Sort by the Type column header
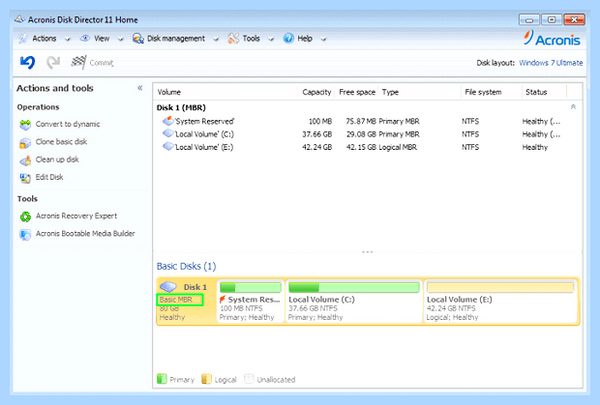The height and width of the screenshot is (405, 600). (390, 92)
